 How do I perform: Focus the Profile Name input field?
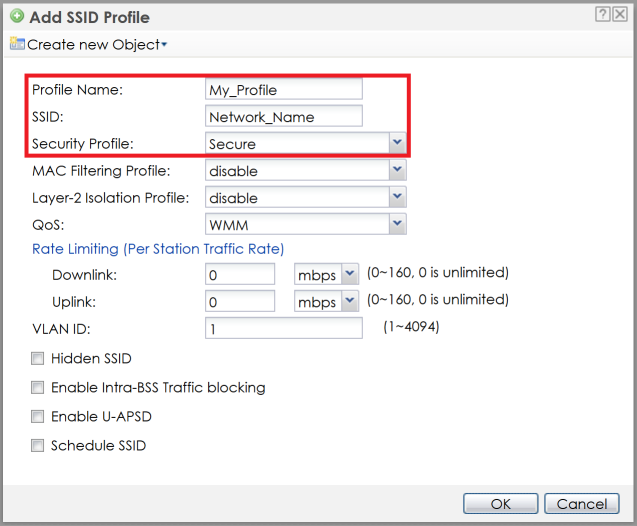point(284,89)
